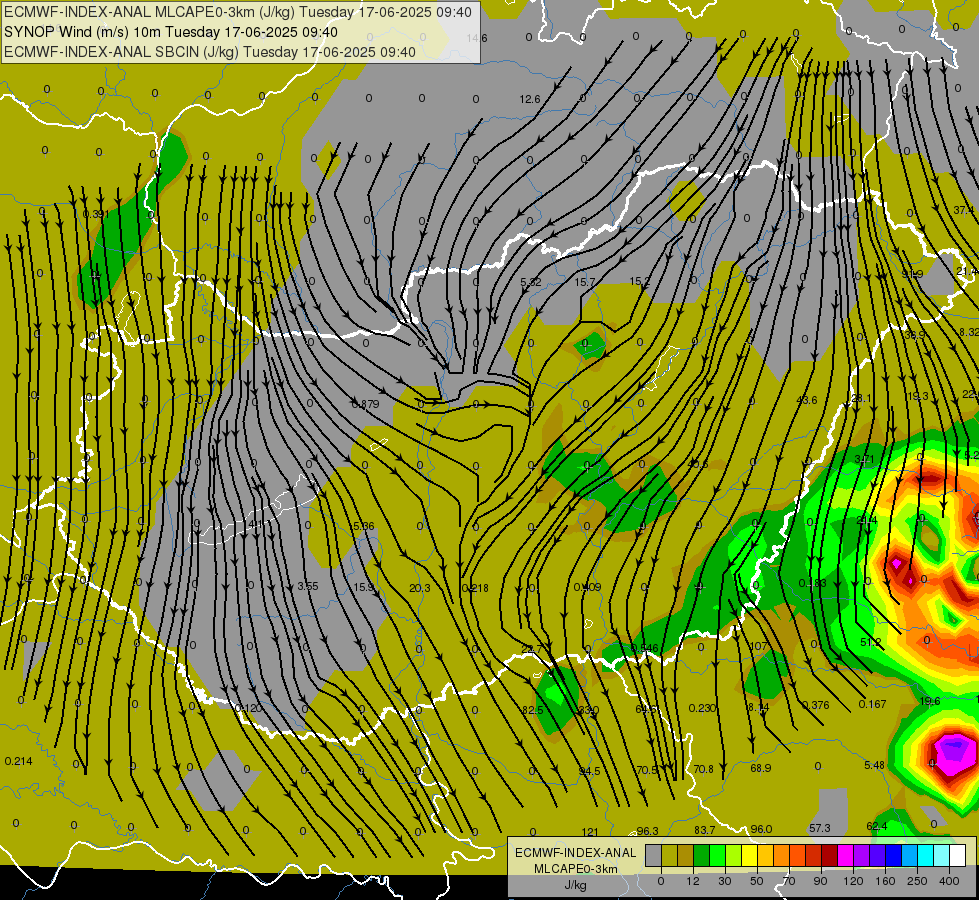Click the map value 64.6
This screenshot has width=979, height=900.
tap(646, 710)
